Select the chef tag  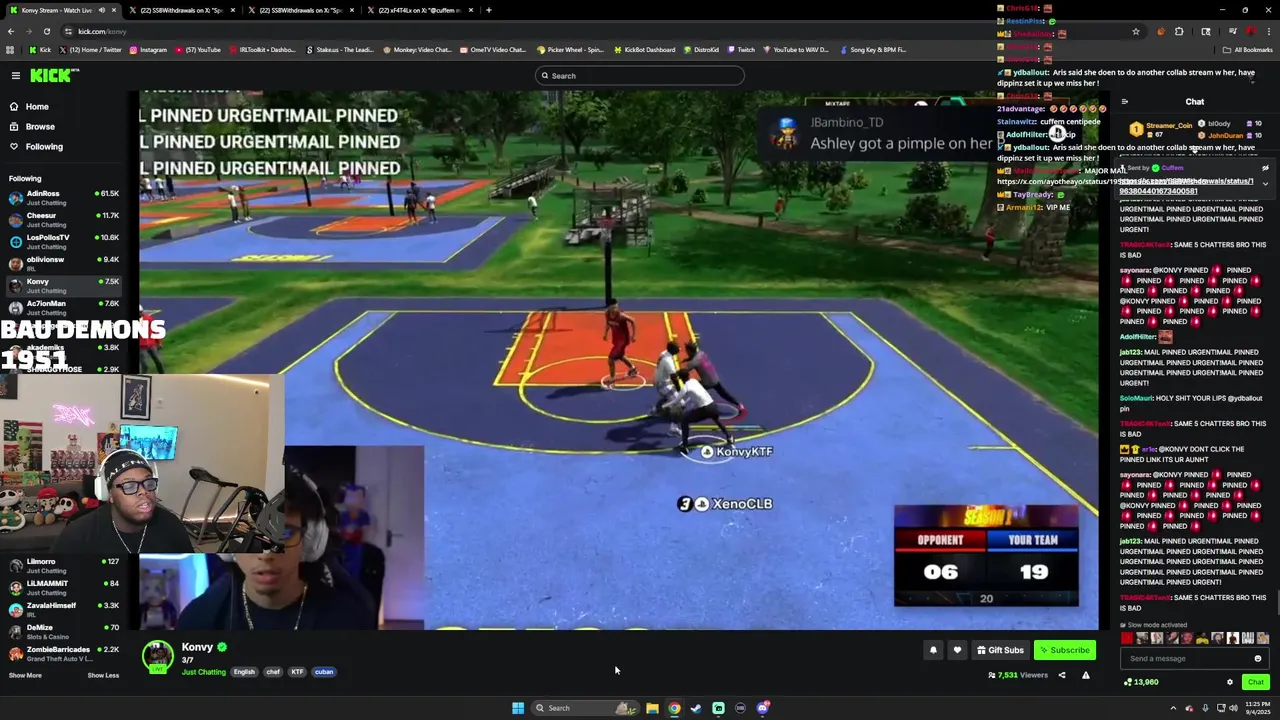tap(273, 672)
